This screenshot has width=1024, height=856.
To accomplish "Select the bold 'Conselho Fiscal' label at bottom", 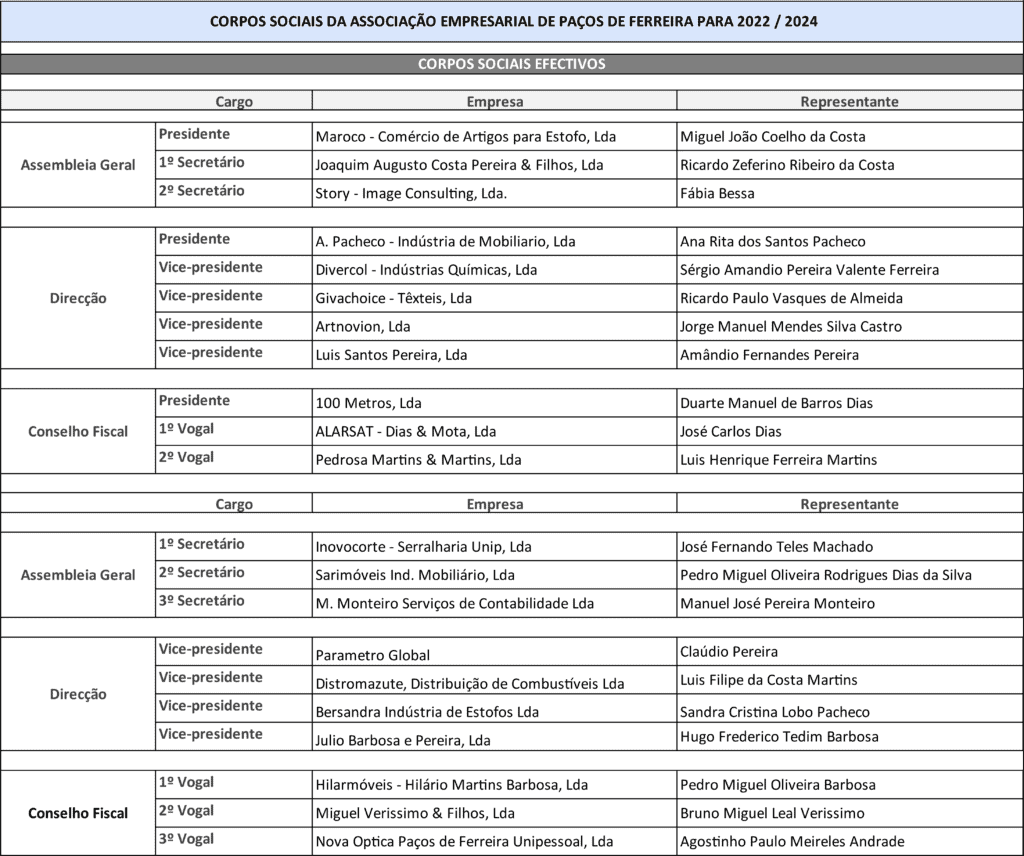I will click(78, 813).
